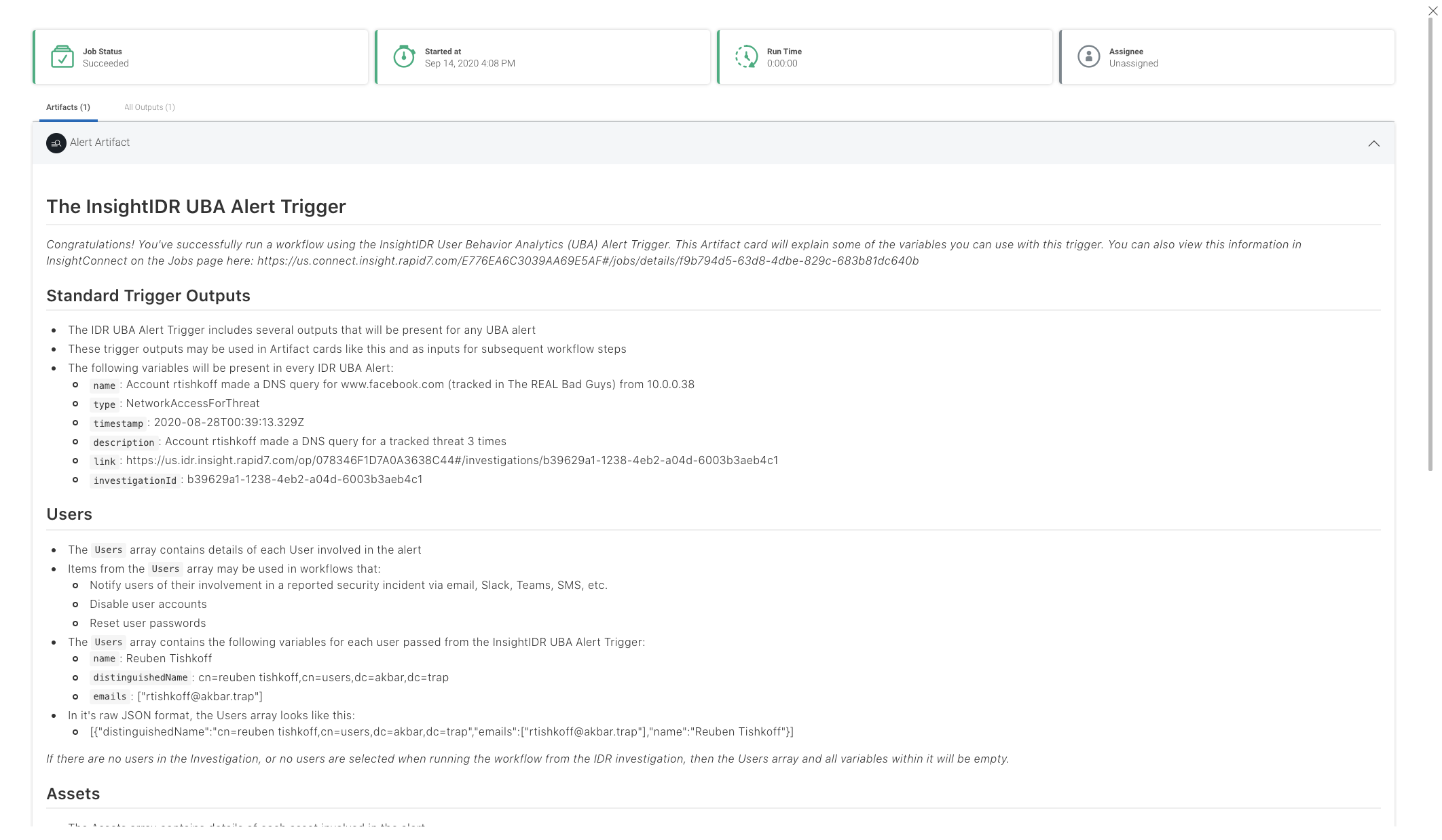Close the job details panel
This screenshot has width=1442, height=840.
pos(1432,11)
